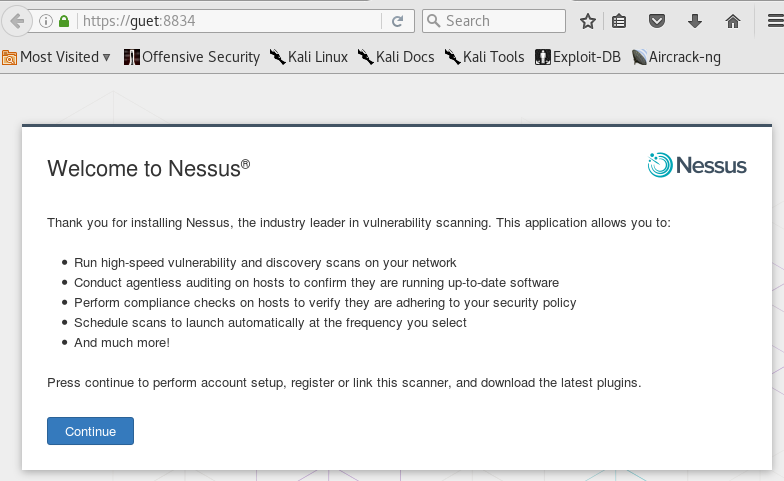Click the Nessus logo
This screenshot has height=481, width=784.
tap(697, 165)
